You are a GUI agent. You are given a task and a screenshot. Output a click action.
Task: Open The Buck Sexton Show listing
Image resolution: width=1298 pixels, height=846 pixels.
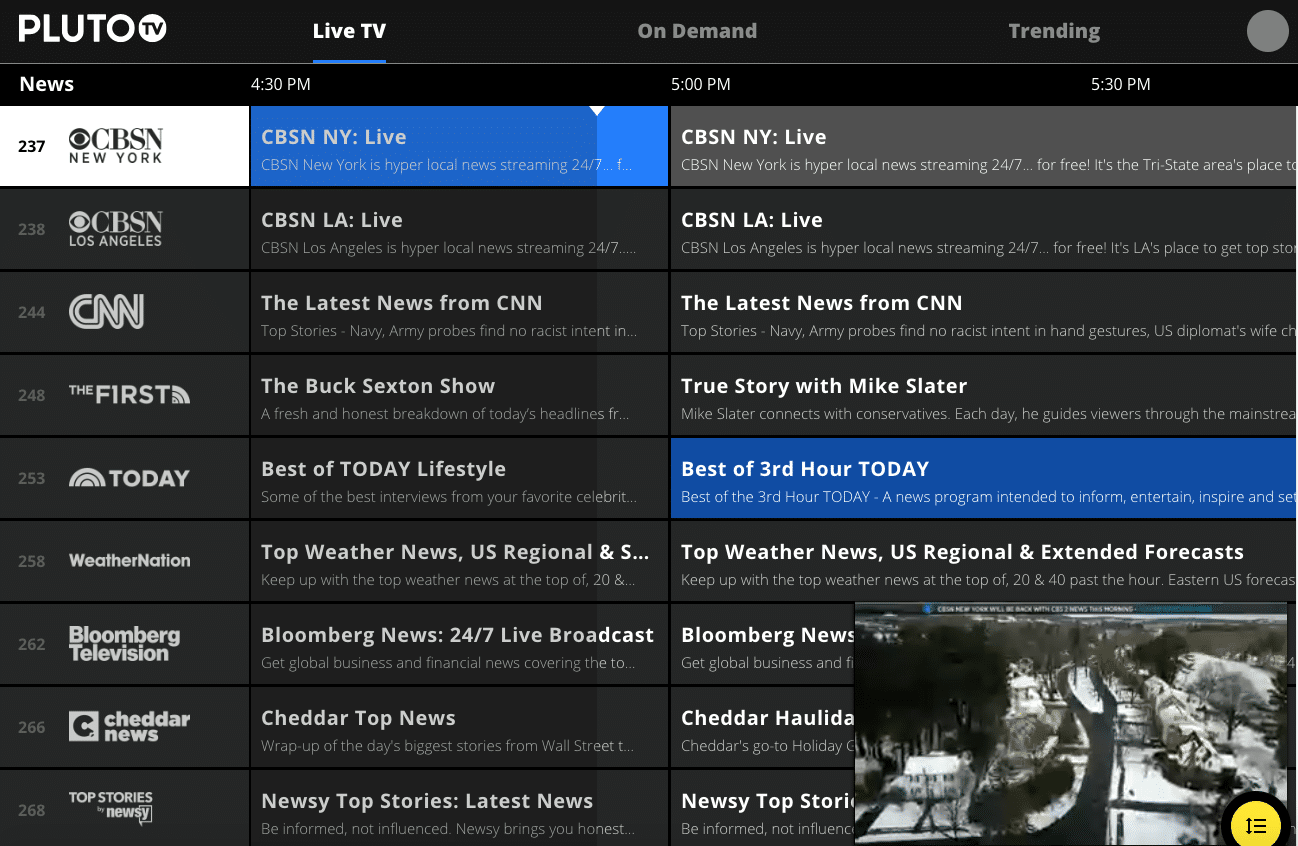click(x=458, y=396)
